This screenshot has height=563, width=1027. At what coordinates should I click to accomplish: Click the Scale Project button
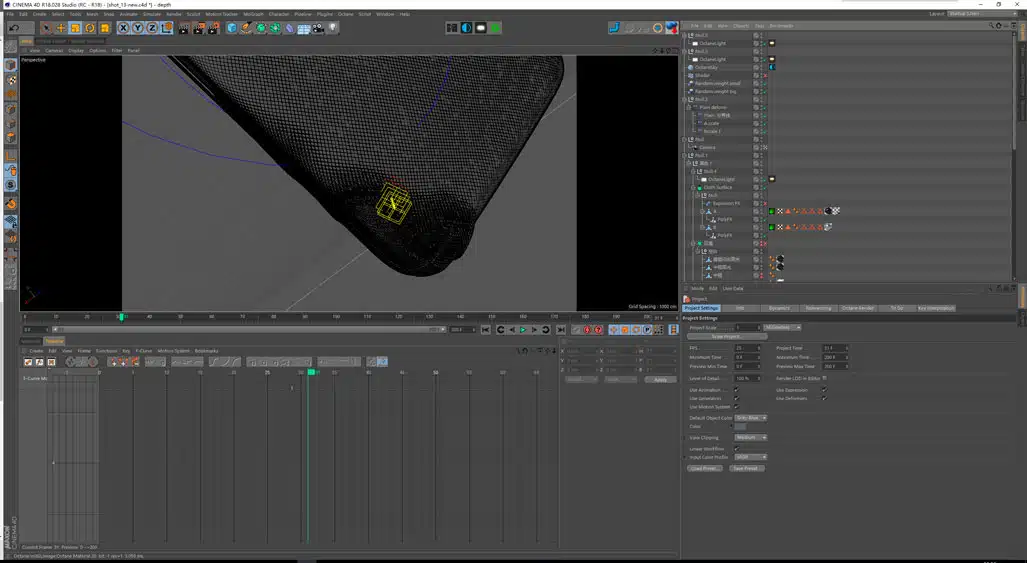coord(725,336)
